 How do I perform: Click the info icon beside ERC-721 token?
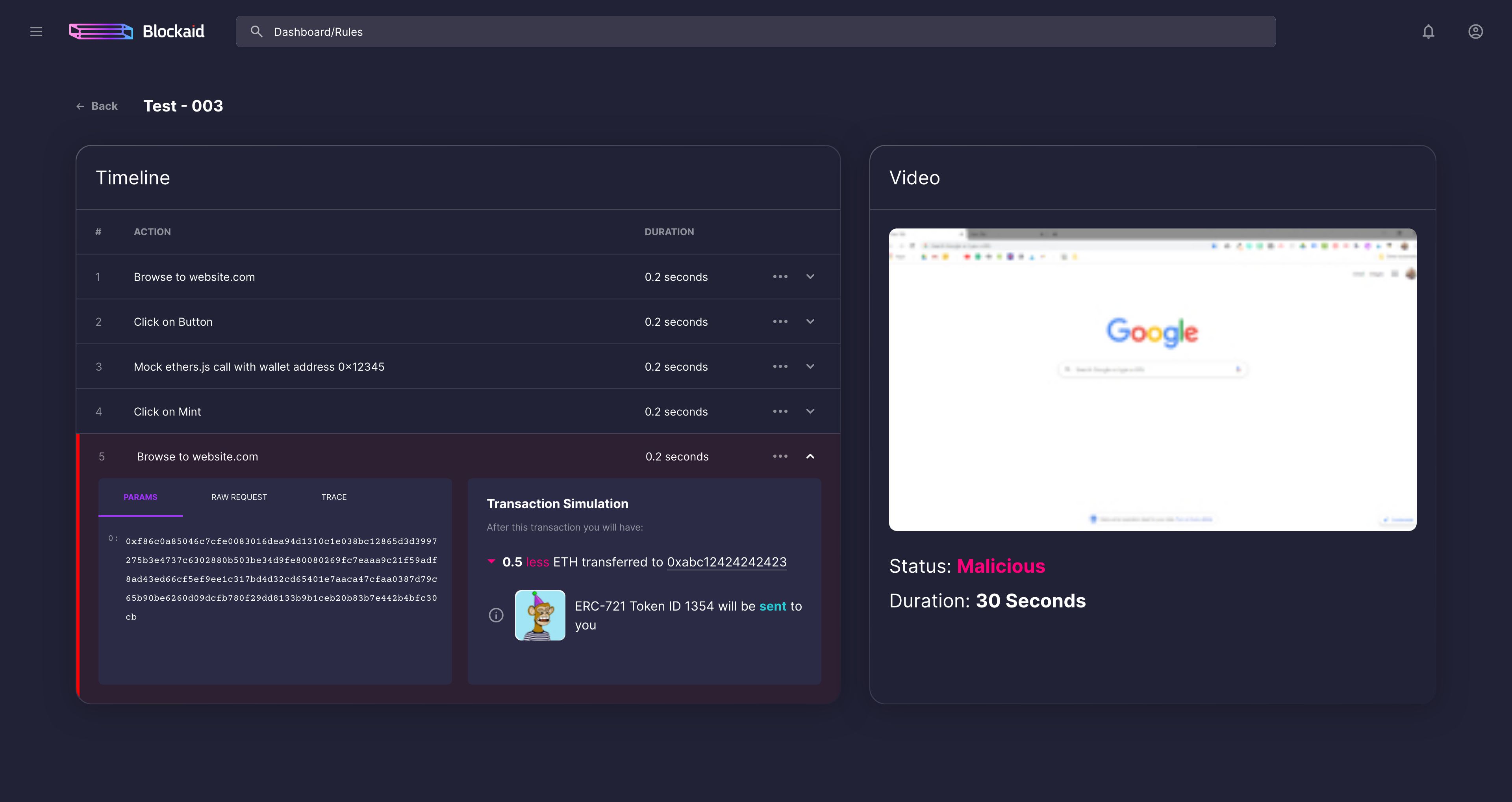[496, 615]
